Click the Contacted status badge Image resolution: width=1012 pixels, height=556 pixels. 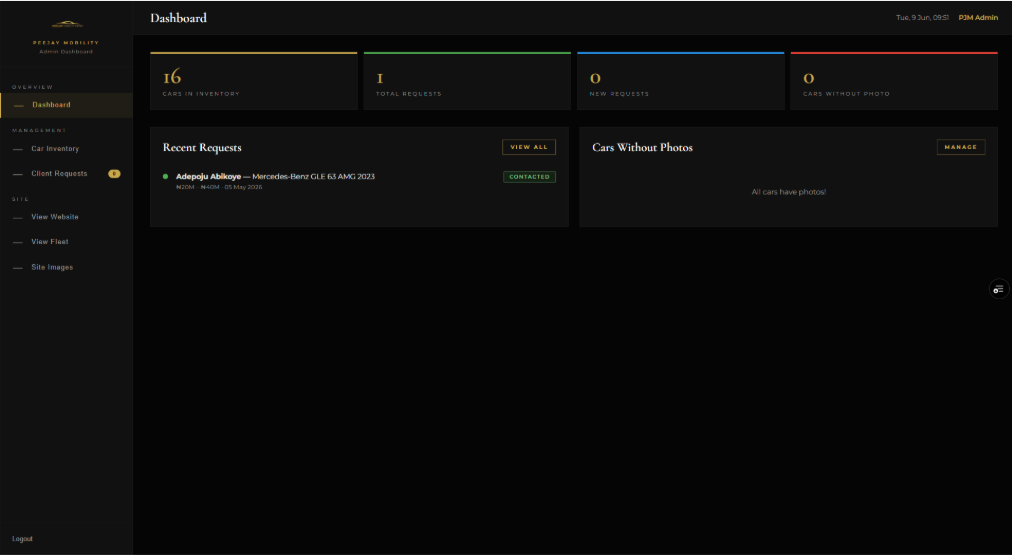click(x=529, y=177)
